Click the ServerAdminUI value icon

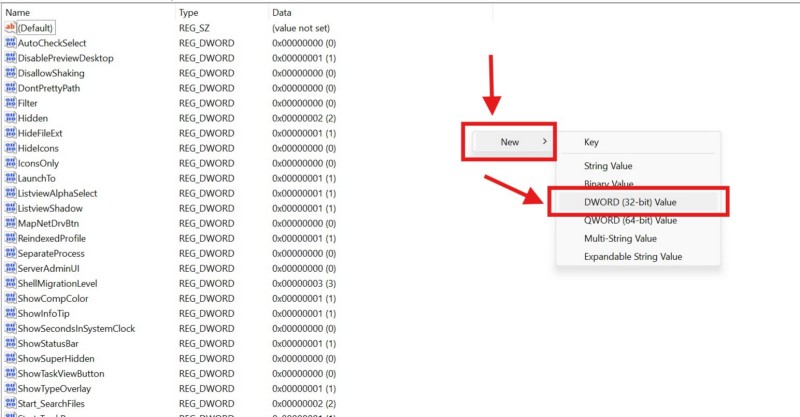point(10,268)
